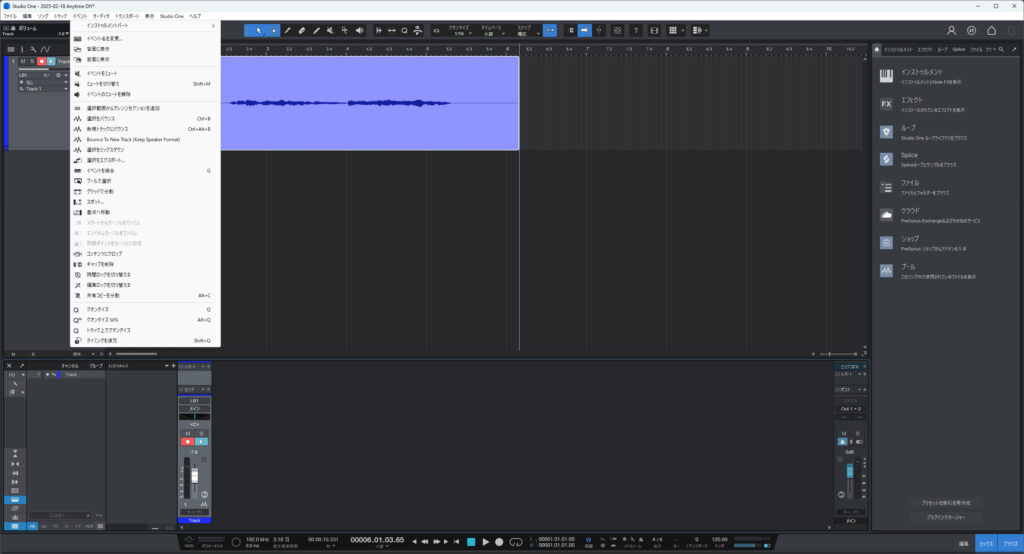Open the トランスポート menu in menu bar
This screenshot has height=554, width=1024.
[x=127, y=16]
